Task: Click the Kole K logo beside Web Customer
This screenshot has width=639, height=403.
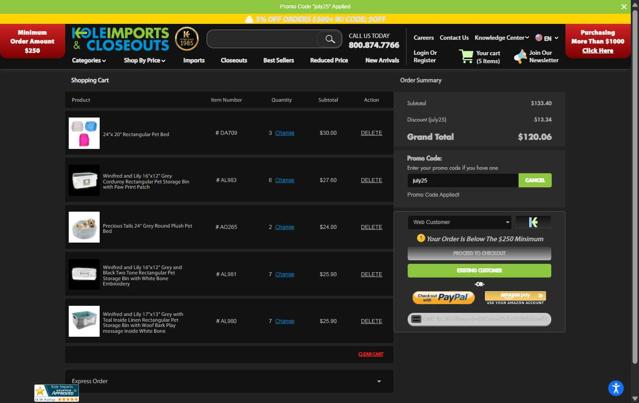Action: pos(533,222)
